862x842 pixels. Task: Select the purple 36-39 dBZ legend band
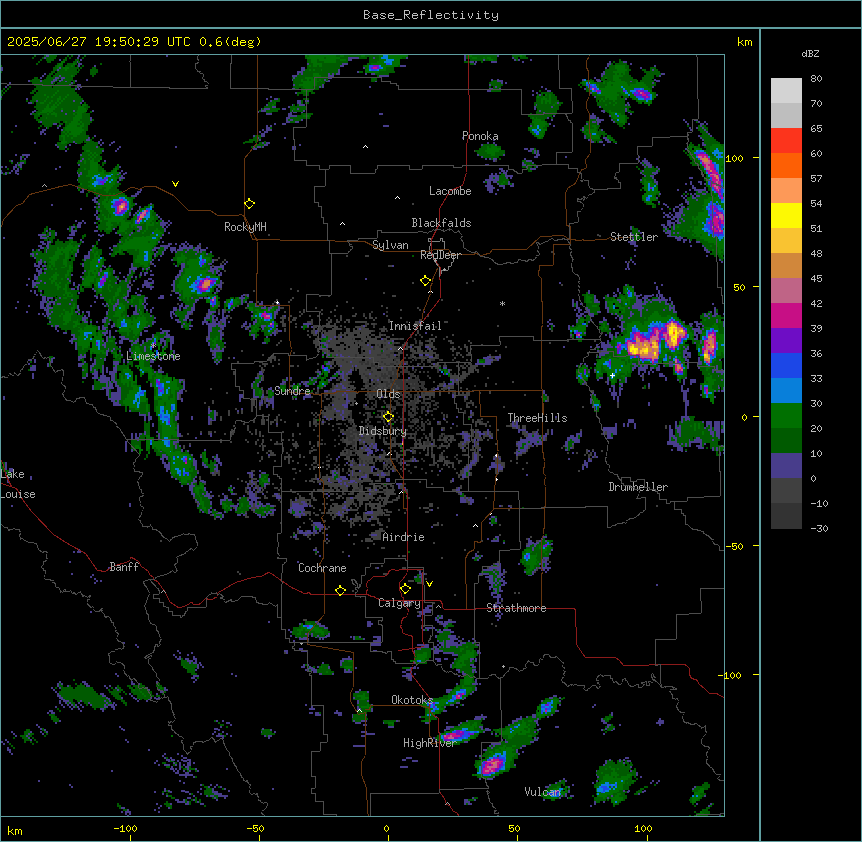[786, 341]
